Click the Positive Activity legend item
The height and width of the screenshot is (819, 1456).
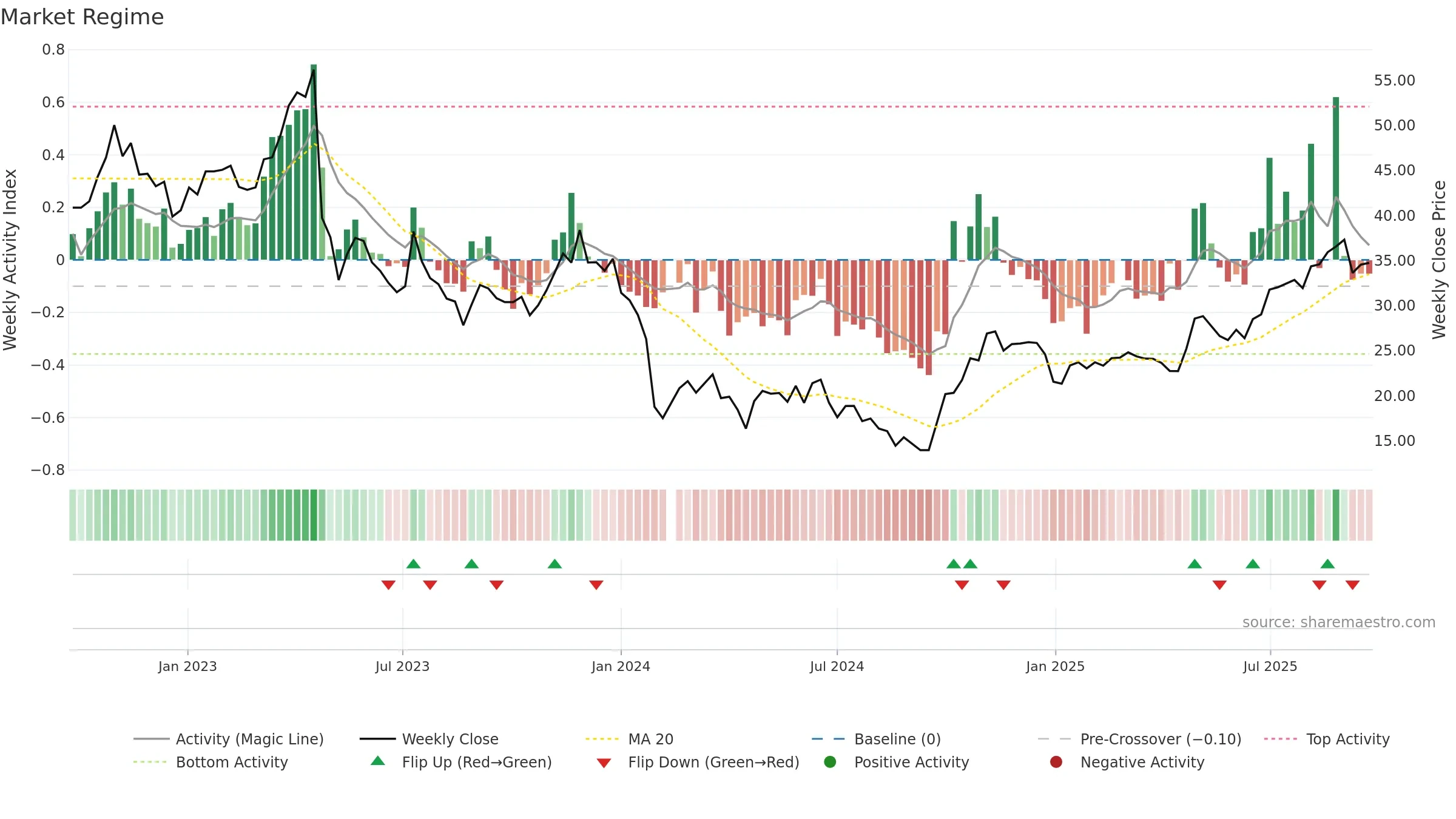tap(897, 762)
